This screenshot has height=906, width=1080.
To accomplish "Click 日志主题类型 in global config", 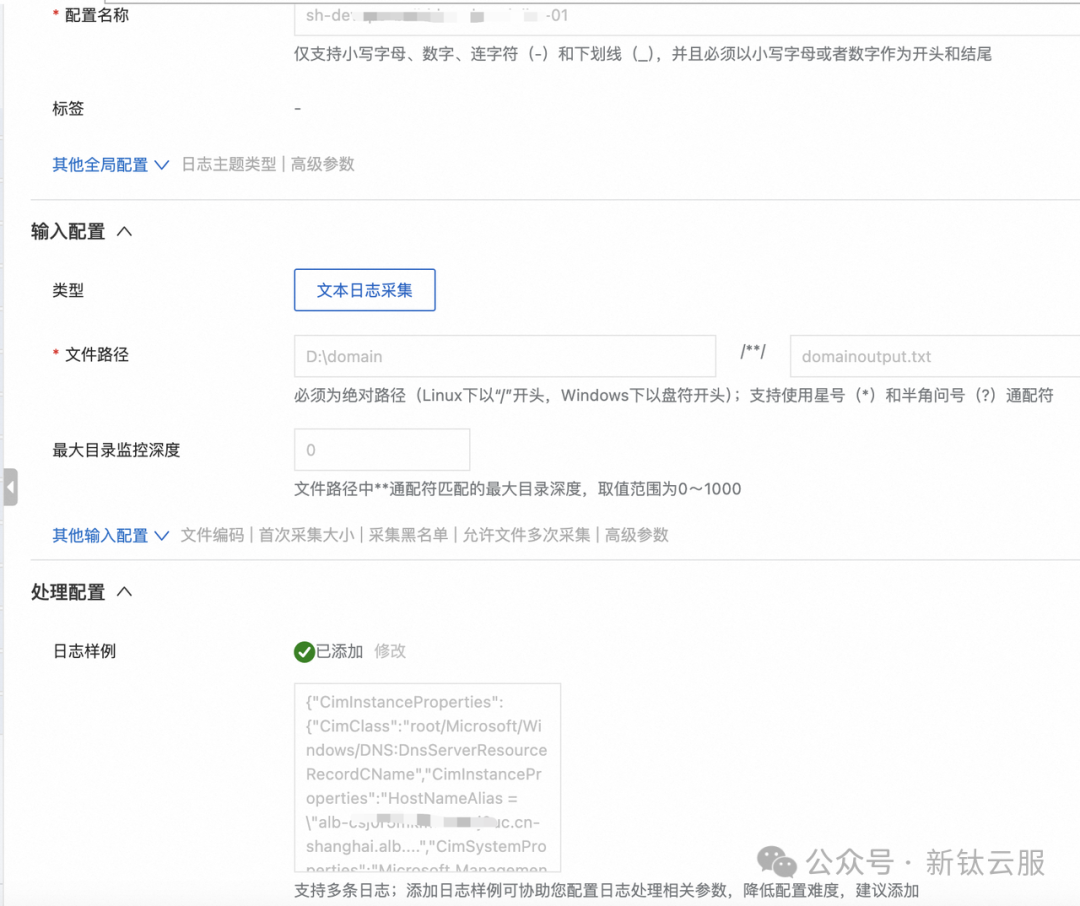I will tap(229, 165).
